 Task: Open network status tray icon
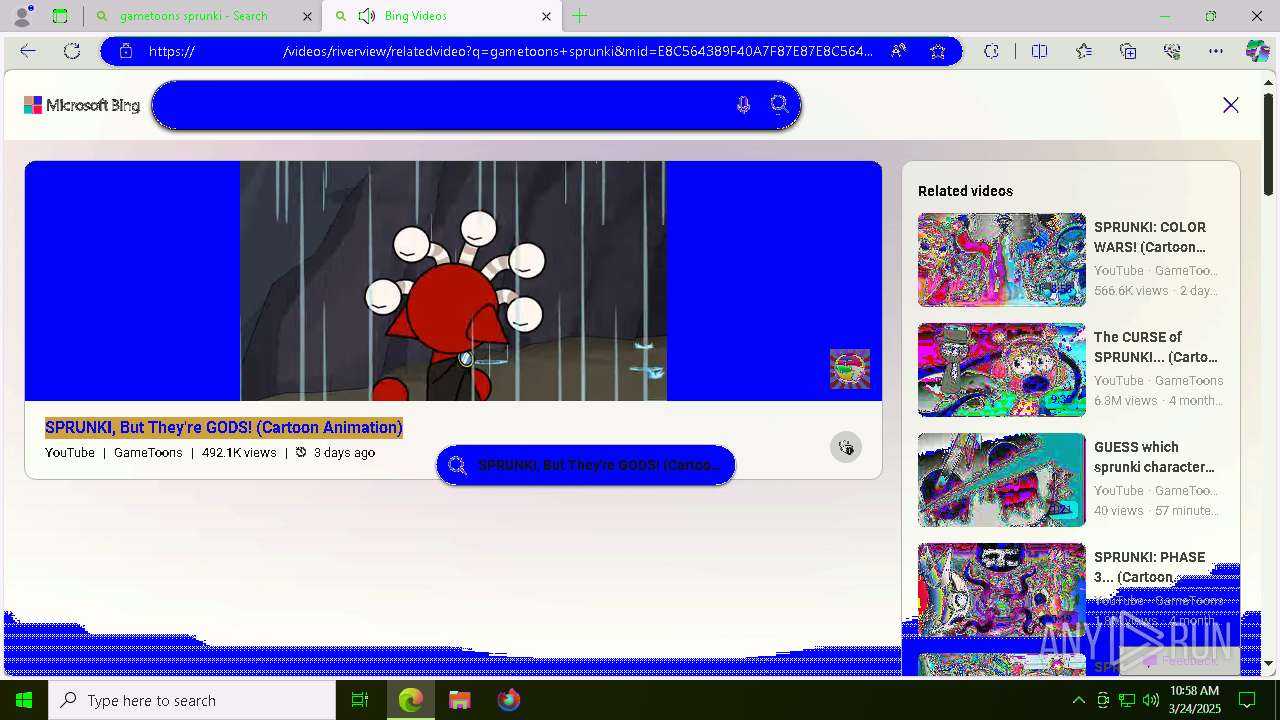tap(1127, 700)
